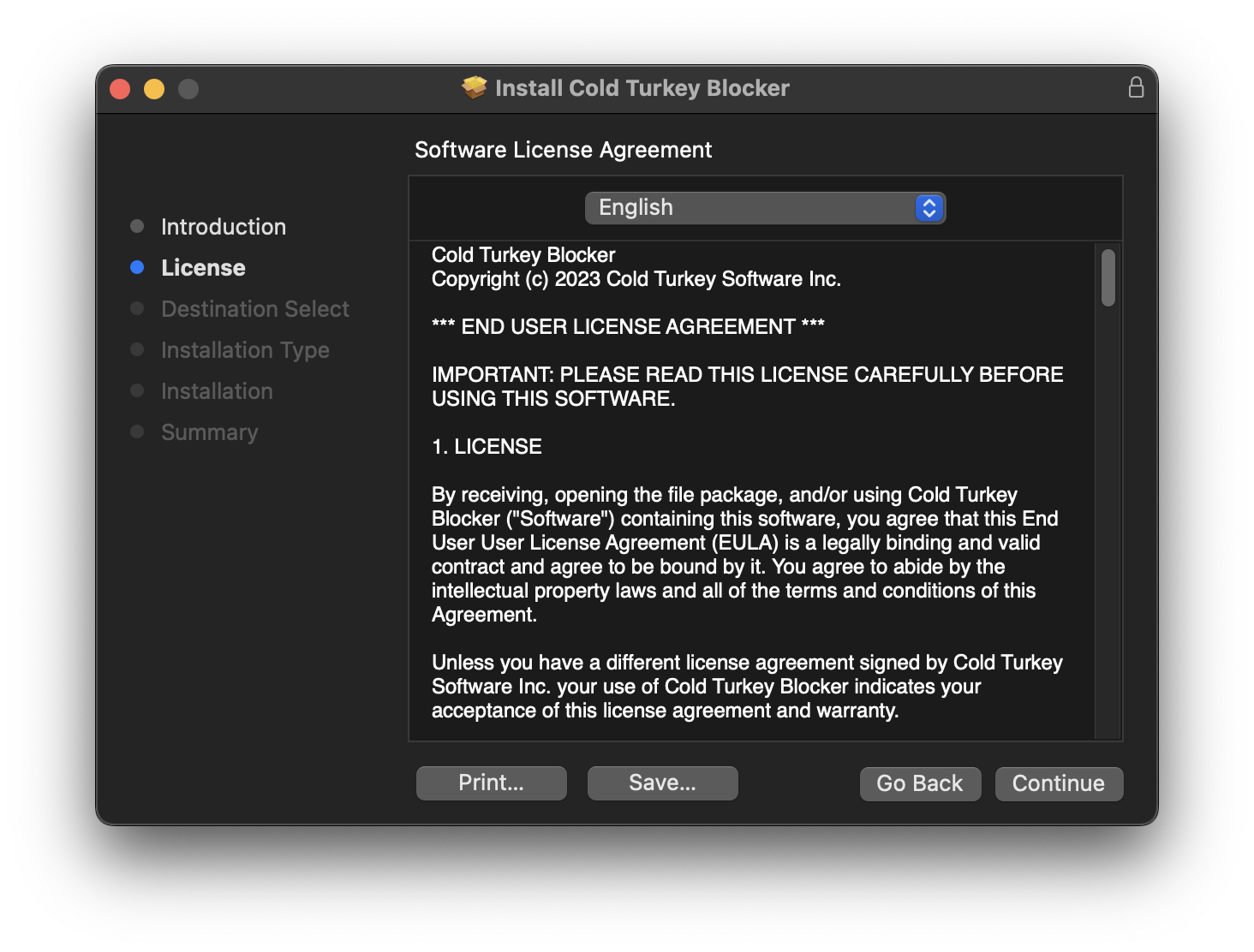Click the Save... button
The image size is (1254, 952).
pyautogui.click(x=663, y=783)
